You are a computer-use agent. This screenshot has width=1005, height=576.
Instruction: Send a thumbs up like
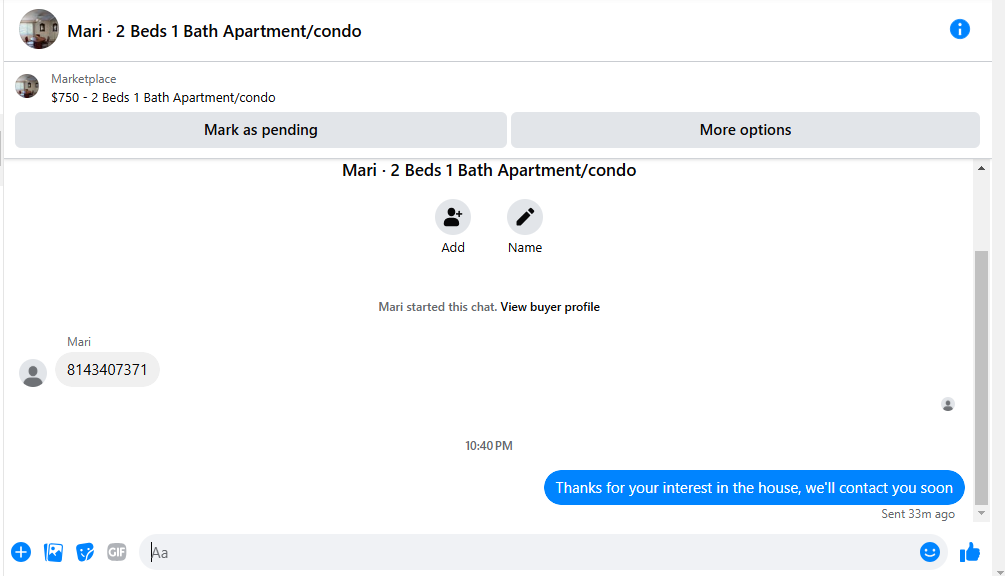970,552
